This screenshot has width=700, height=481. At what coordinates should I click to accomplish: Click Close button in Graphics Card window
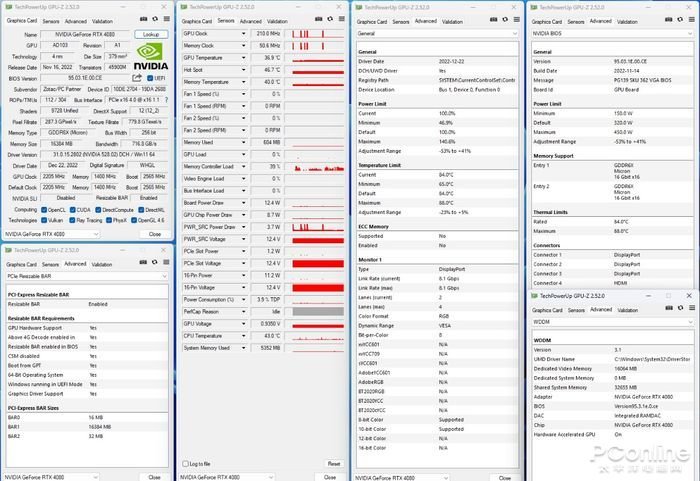(x=155, y=234)
